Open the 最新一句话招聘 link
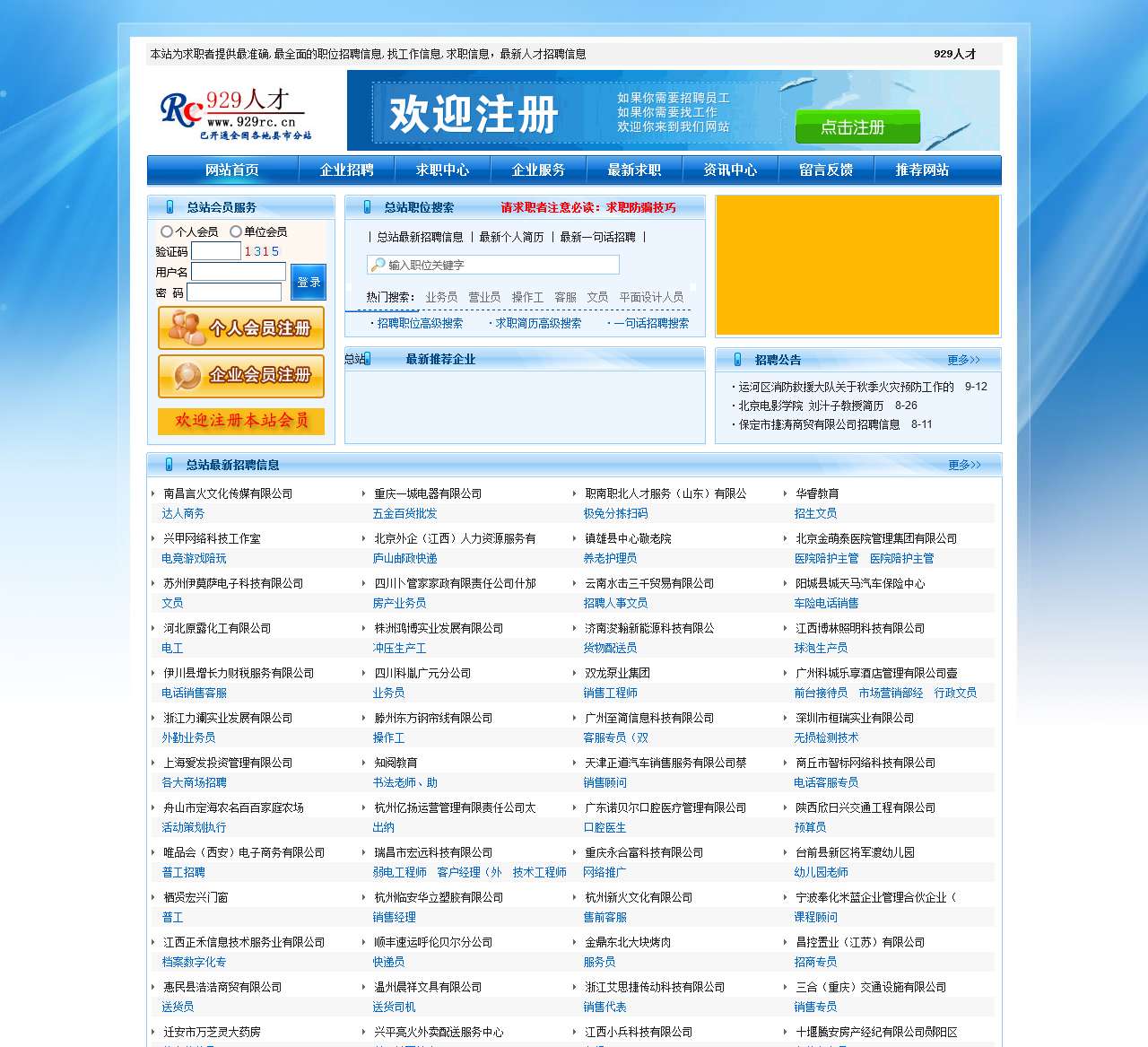1148x1047 pixels. tap(597, 237)
